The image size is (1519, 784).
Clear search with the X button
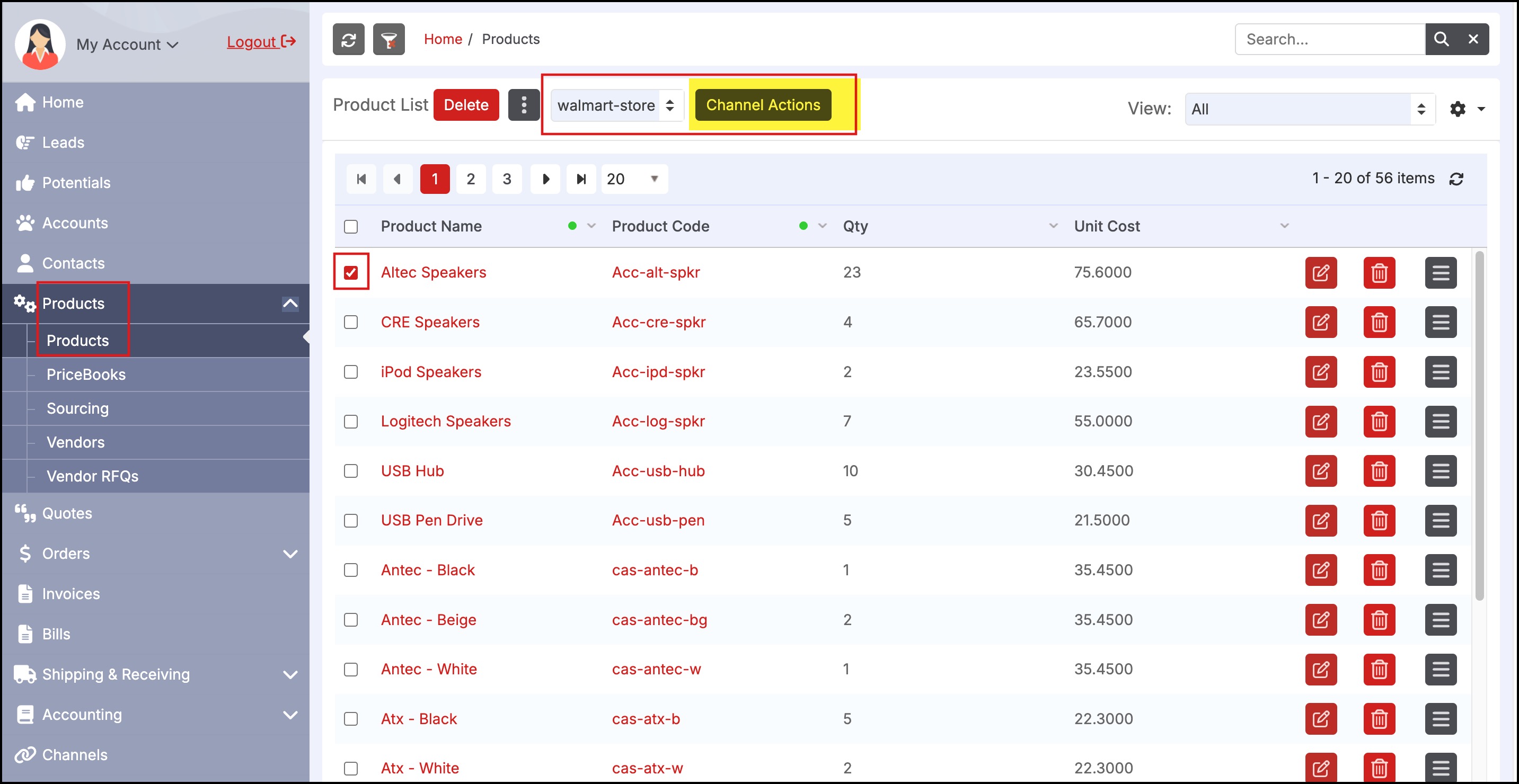coord(1473,40)
